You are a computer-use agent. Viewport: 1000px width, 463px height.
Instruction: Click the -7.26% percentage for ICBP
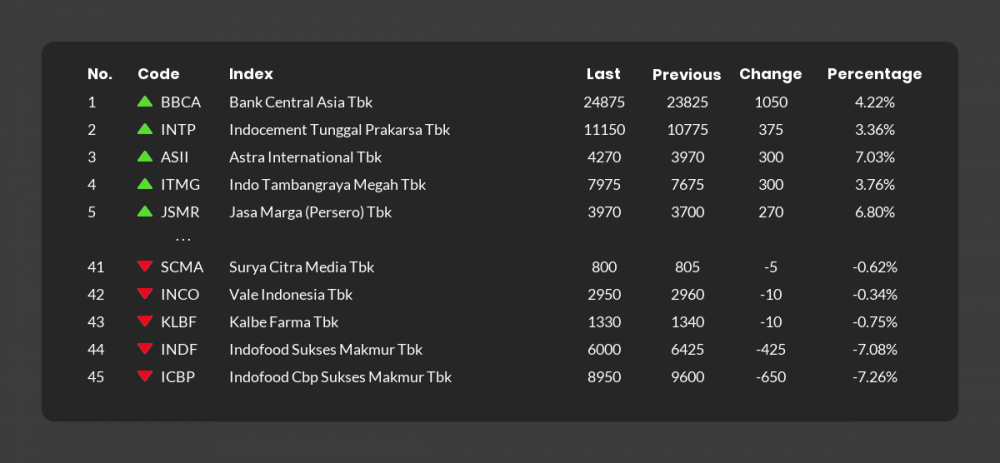click(874, 377)
